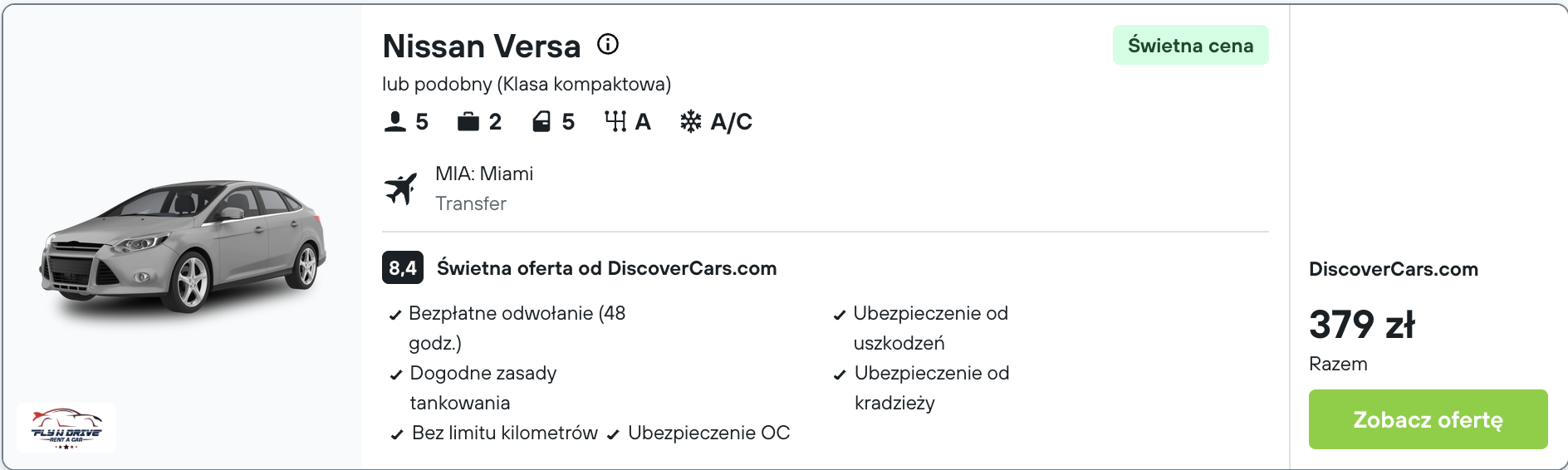Image resolution: width=1568 pixels, height=470 pixels.
Task: Open the Nissan Versa title
Action: [x=482, y=47]
